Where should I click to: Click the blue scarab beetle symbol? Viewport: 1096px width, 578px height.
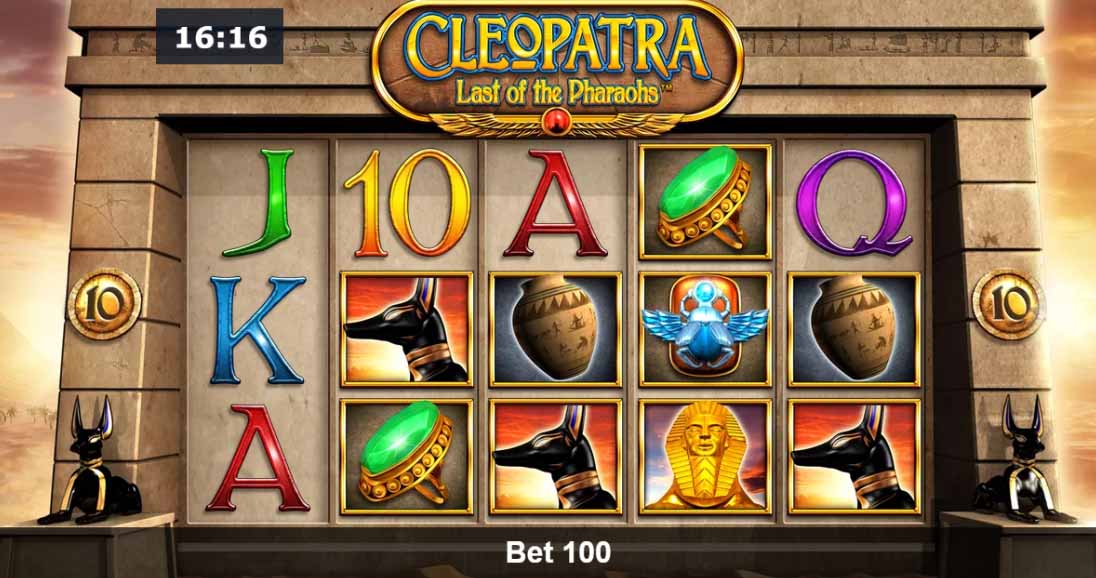tap(705, 328)
